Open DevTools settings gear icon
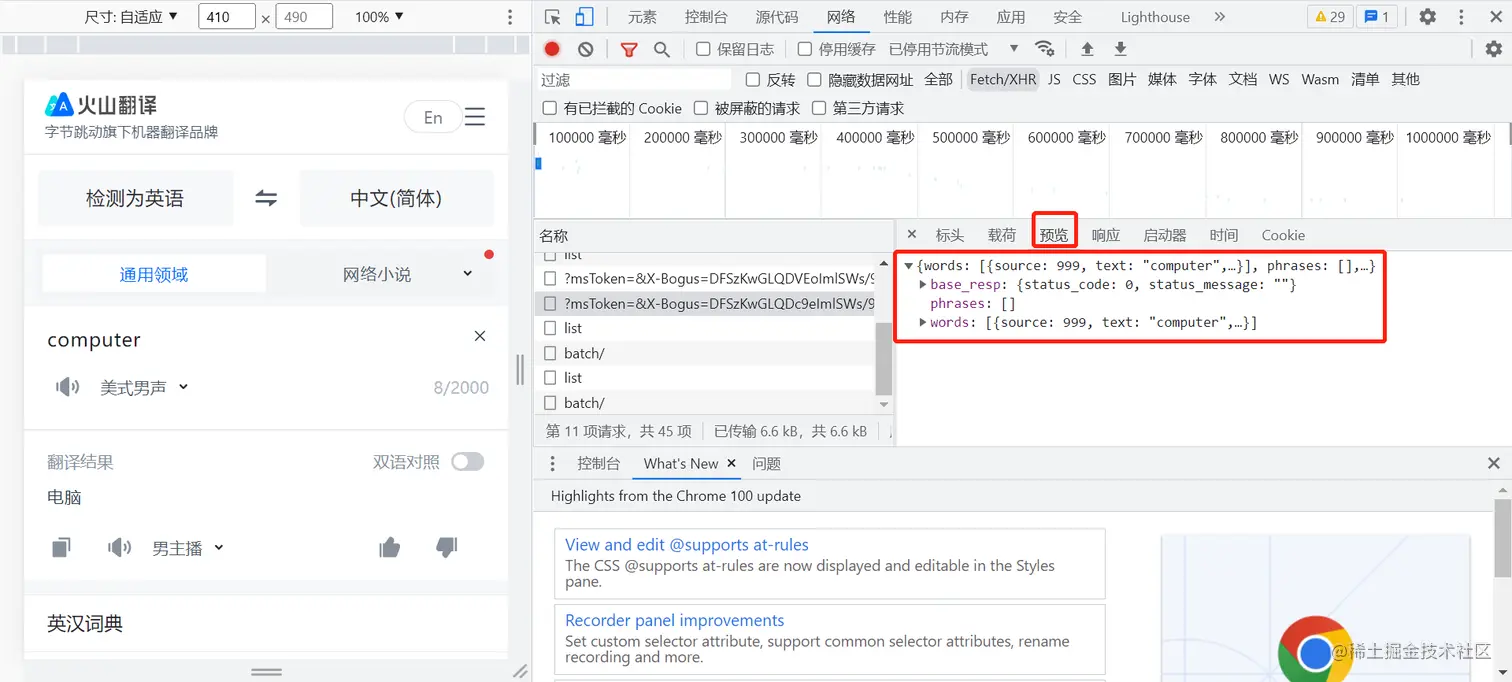 coord(1428,17)
